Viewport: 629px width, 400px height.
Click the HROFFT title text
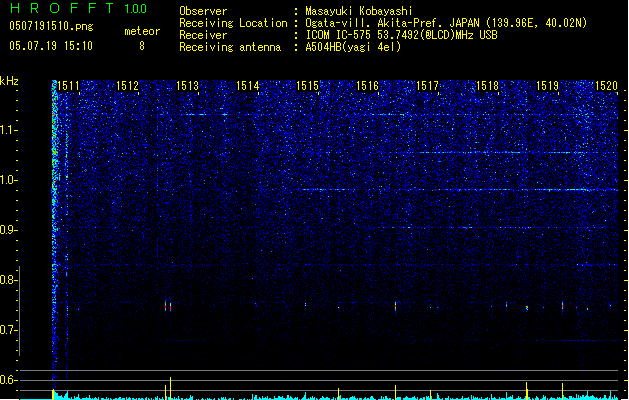[x=62, y=8]
